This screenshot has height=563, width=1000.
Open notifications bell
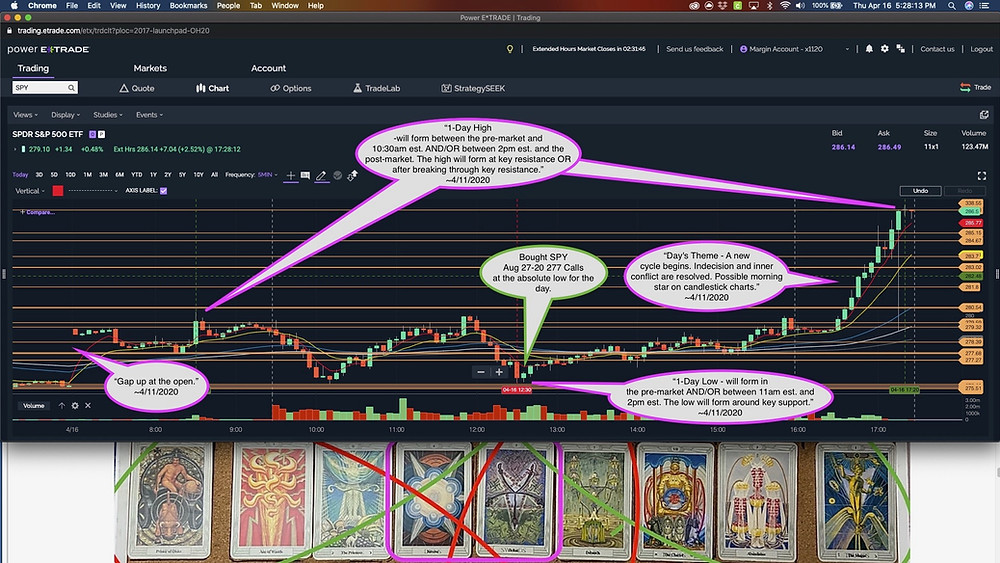pyautogui.click(x=869, y=48)
